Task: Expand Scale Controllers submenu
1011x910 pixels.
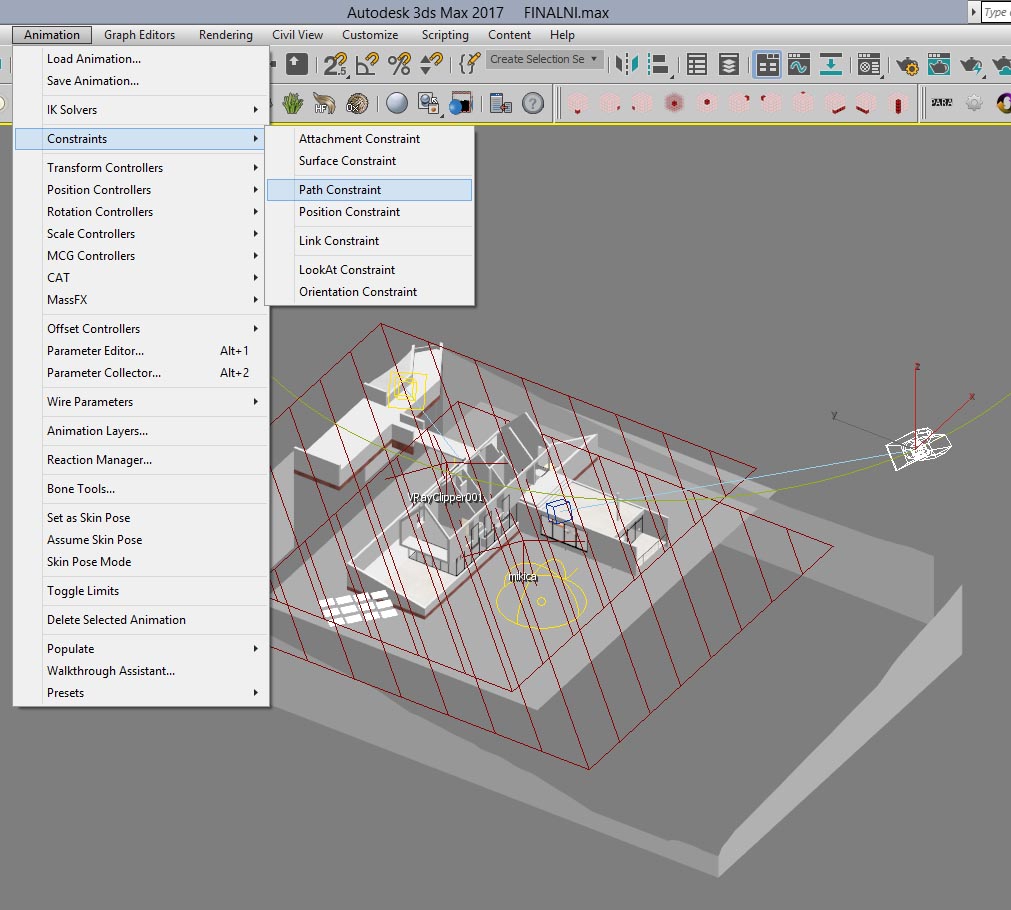Action: pyautogui.click(x=139, y=233)
